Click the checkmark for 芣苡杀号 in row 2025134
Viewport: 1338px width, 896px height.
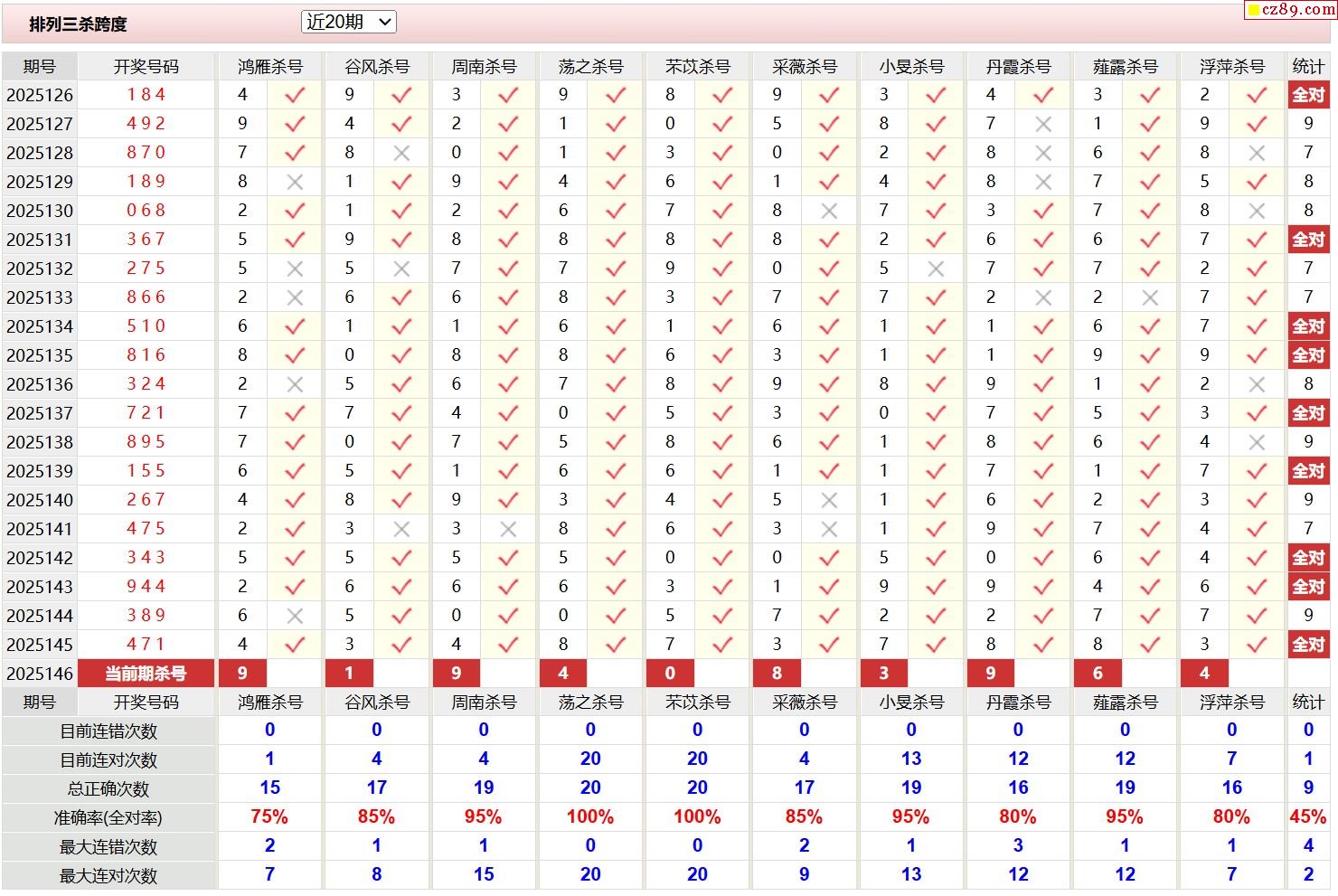click(x=722, y=326)
